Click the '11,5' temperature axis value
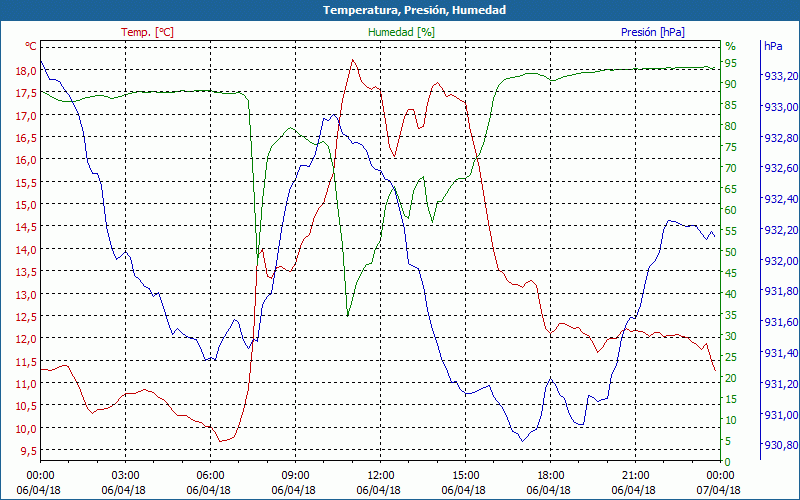 coord(27,361)
